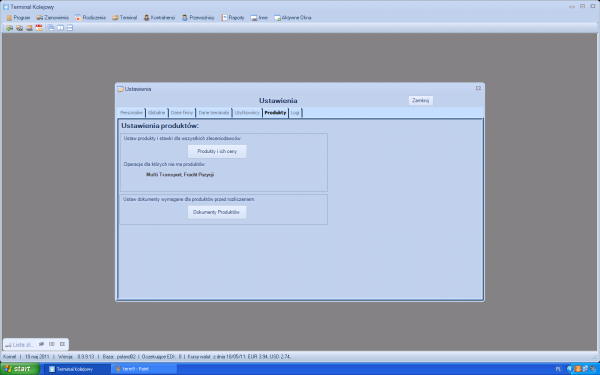Click the blue round system tray icon
The width and height of the screenshot is (600, 375).
pos(569,369)
